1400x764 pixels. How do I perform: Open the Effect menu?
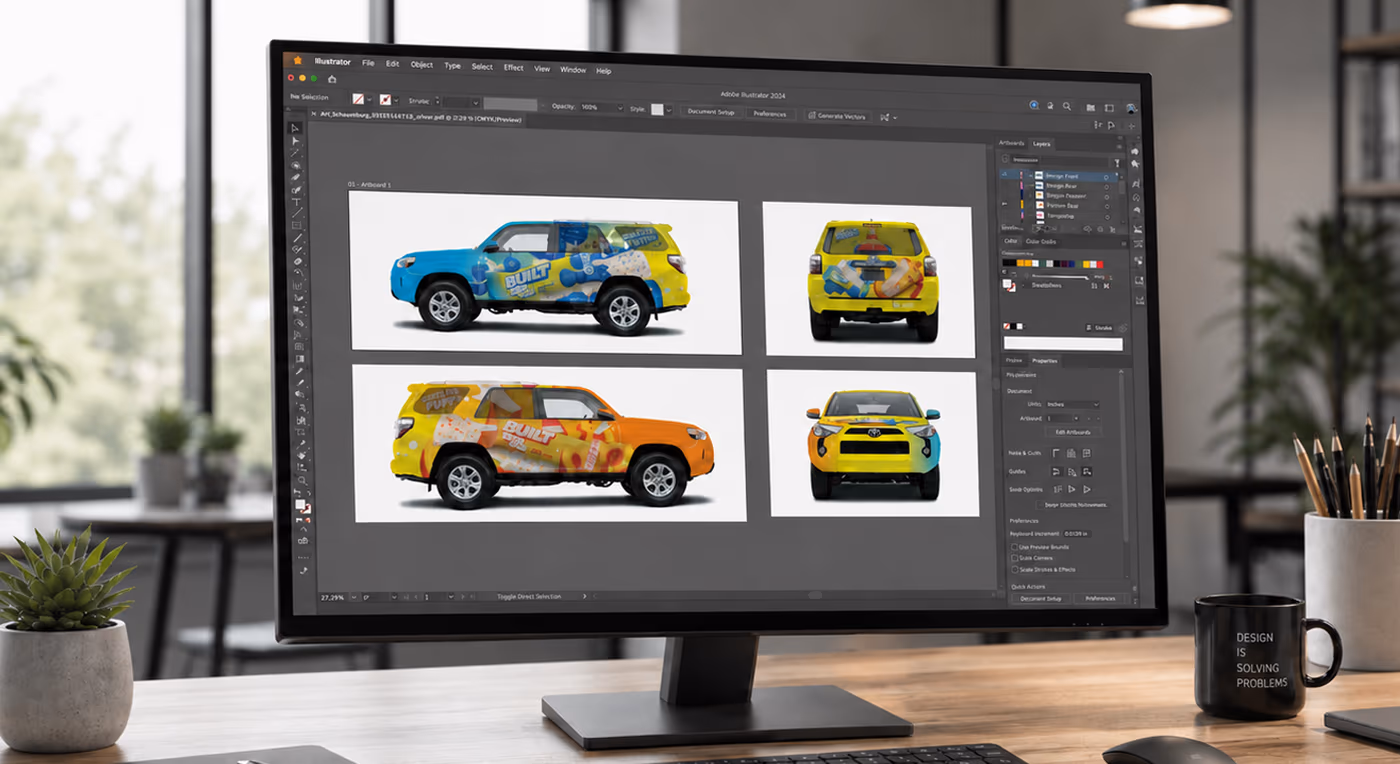point(513,67)
